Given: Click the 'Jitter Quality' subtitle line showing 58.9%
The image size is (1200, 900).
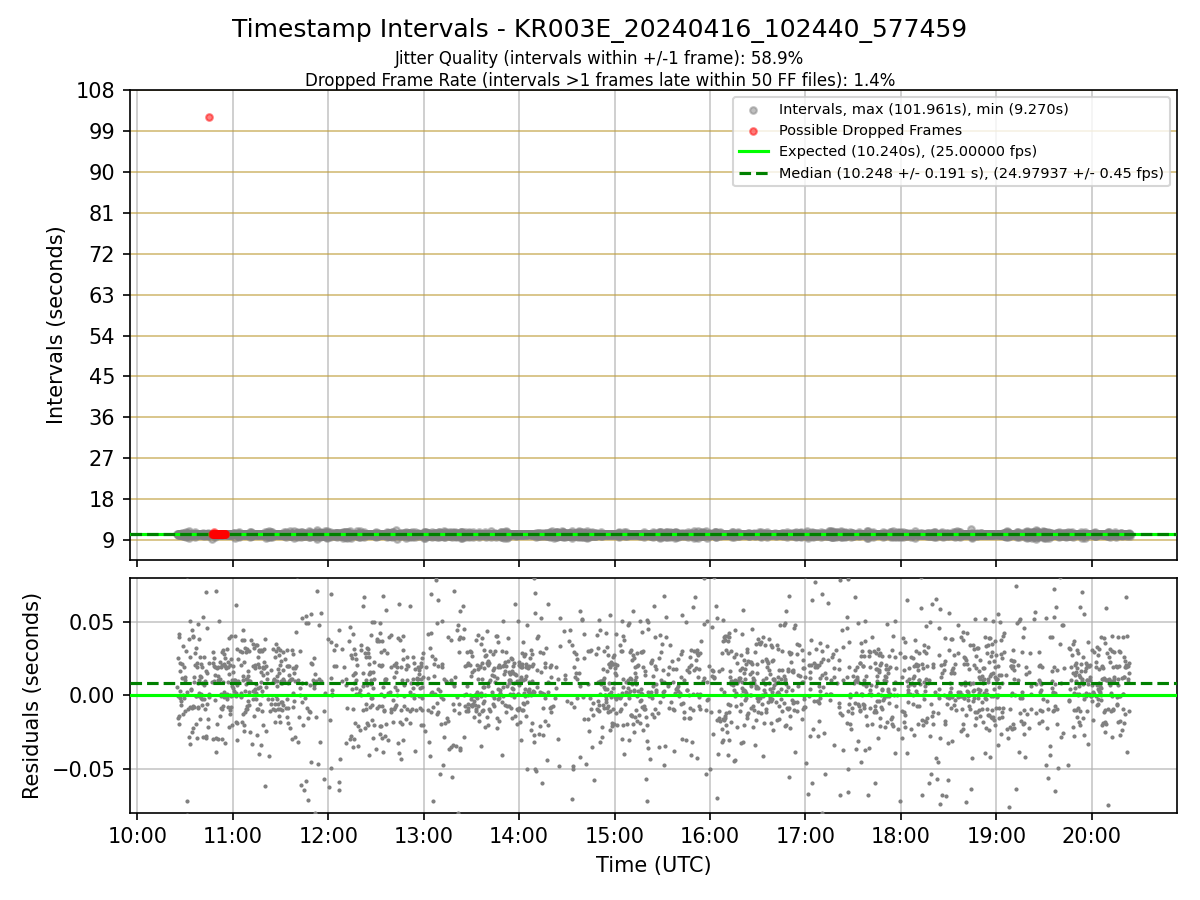Looking at the screenshot, I should click(599, 58).
